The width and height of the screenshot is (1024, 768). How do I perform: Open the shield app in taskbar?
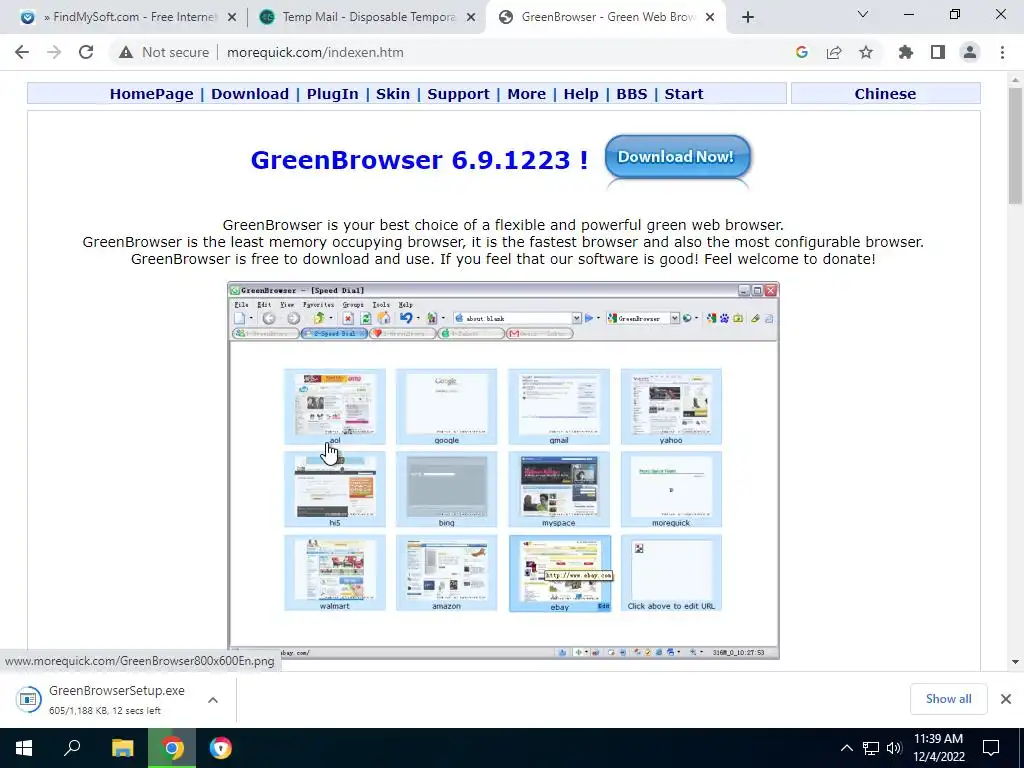point(221,748)
